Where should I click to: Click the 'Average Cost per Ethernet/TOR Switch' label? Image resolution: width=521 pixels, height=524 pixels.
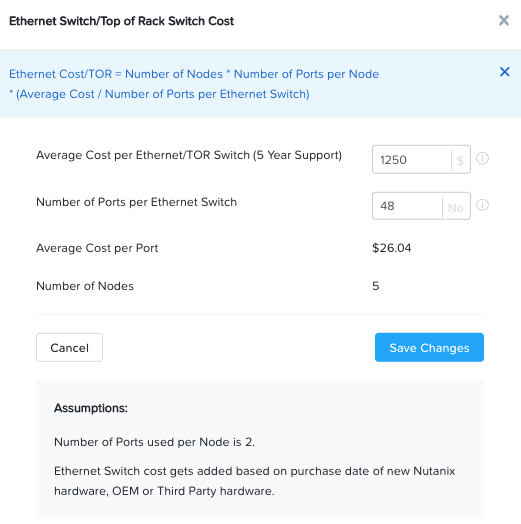[189, 155]
